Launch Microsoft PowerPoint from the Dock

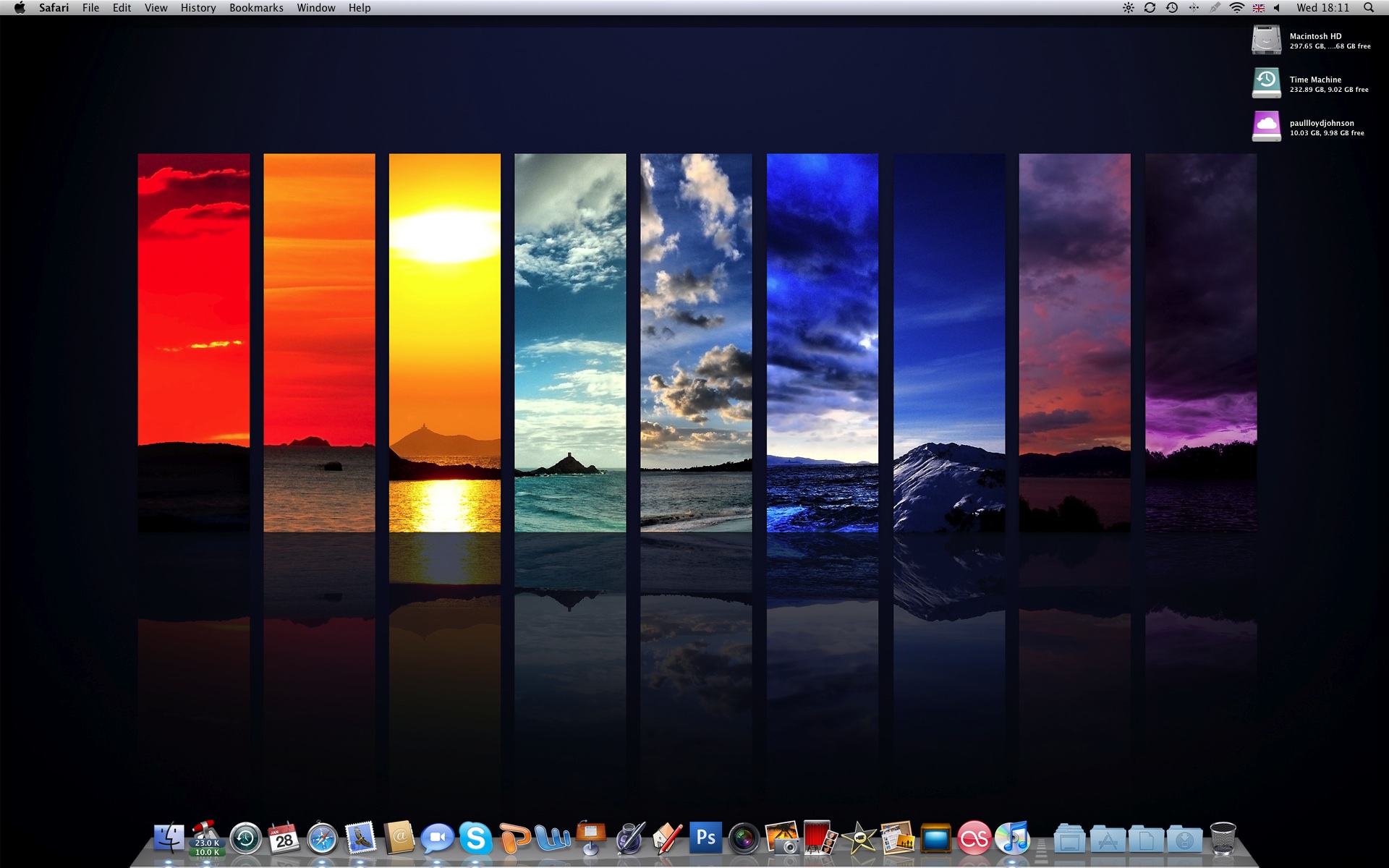[514, 838]
